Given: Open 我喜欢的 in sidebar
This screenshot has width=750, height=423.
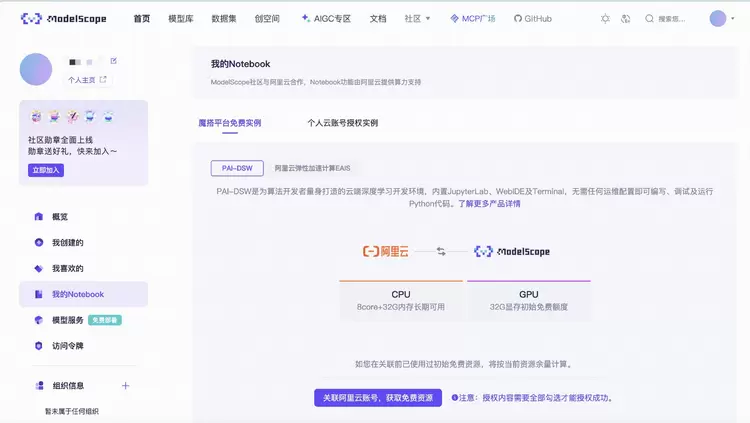Looking at the screenshot, I should tap(67, 268).
